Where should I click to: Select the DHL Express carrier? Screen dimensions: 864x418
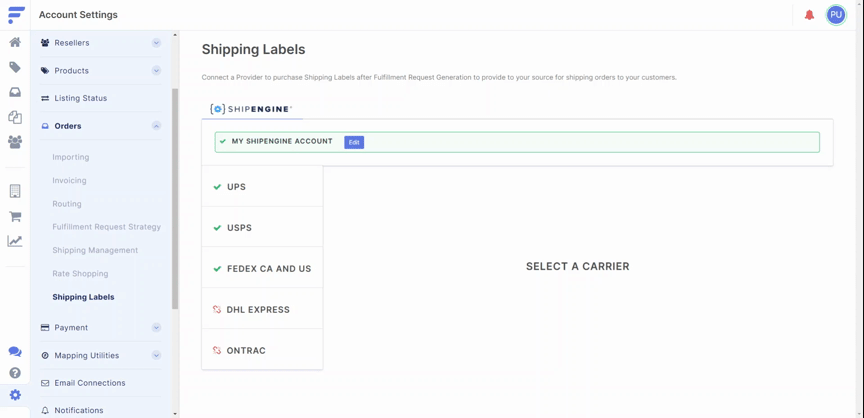(x=262, y=310)
